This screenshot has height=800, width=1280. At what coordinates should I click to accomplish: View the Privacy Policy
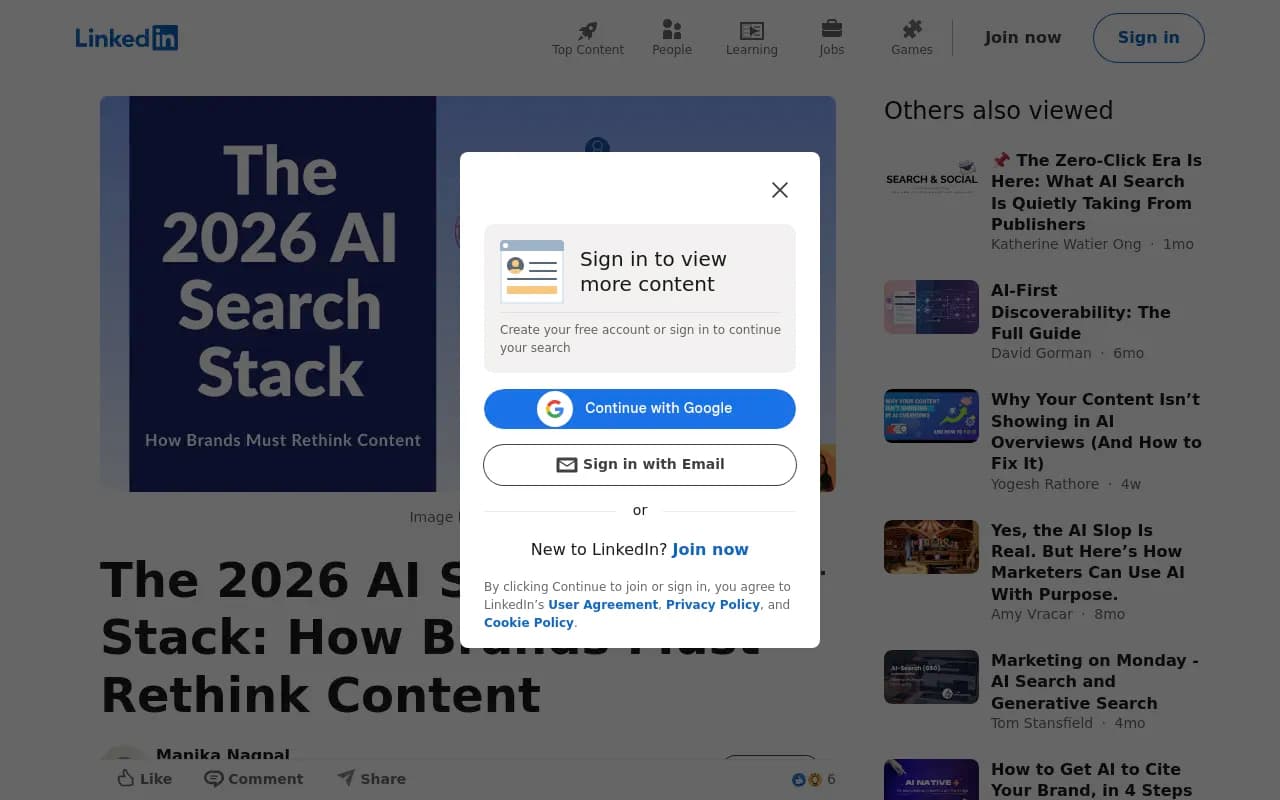713,604
